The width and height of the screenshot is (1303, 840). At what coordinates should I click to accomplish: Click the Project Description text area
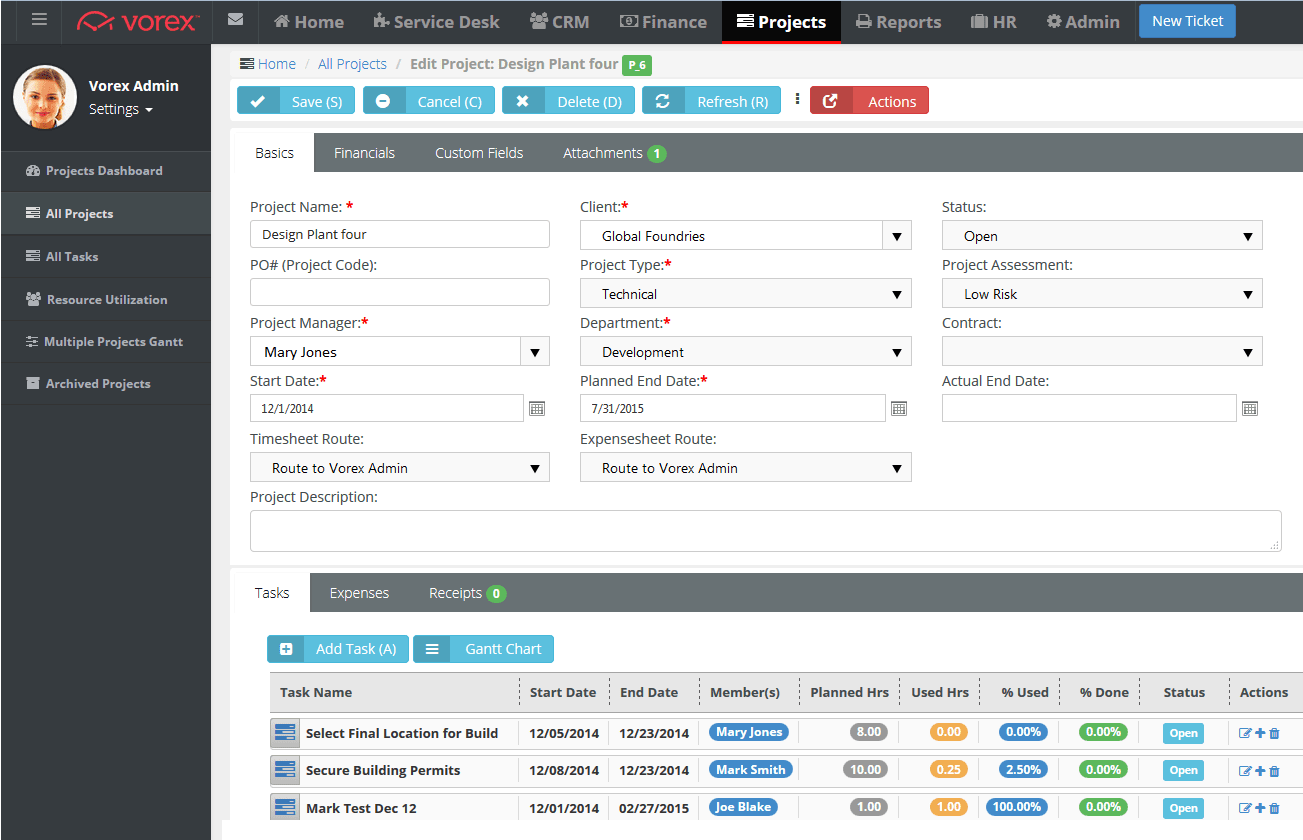click(x=764, y=530)
